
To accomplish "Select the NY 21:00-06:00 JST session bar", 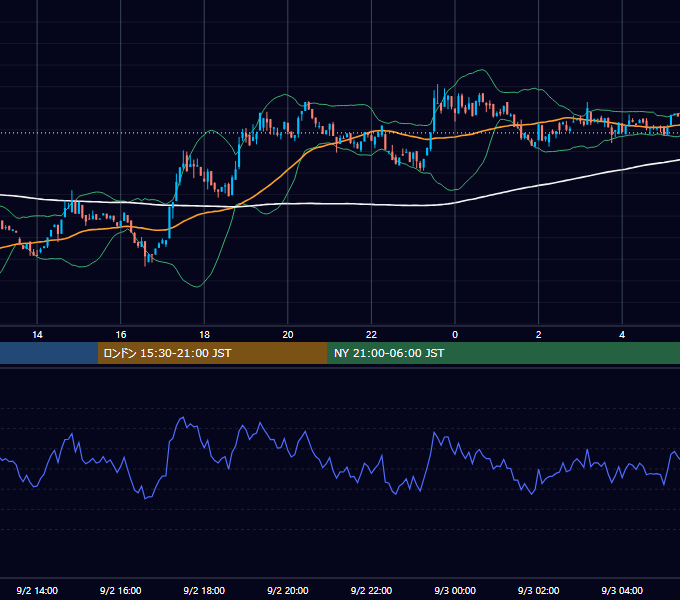I will (x=503, y=353).
